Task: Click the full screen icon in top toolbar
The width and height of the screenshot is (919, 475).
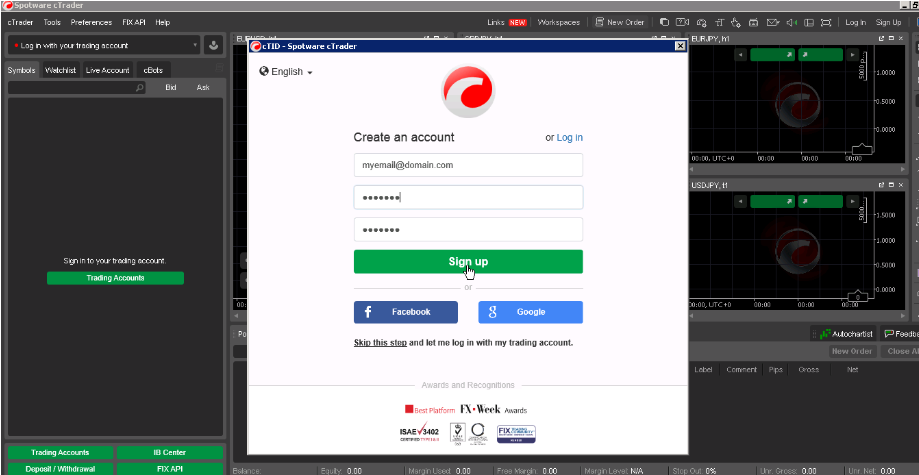Action: point(826,22)
